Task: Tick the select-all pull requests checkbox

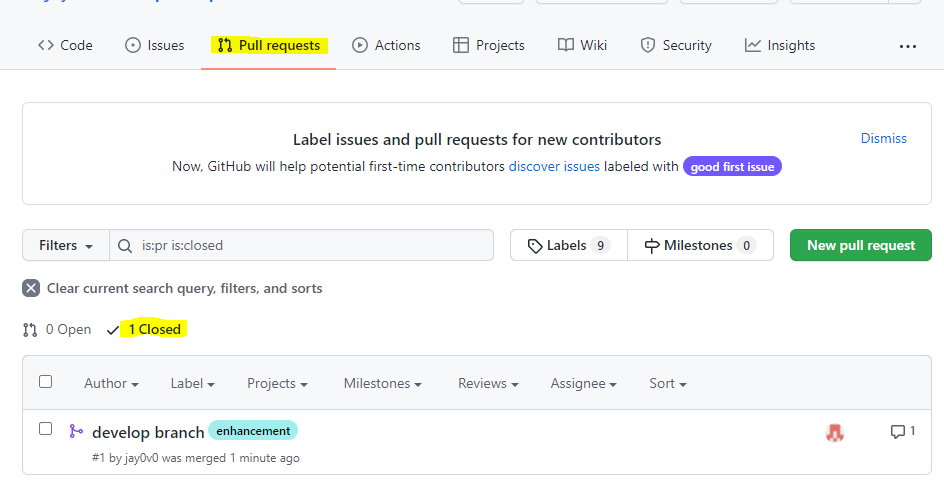Action: (x=45, y=382)
